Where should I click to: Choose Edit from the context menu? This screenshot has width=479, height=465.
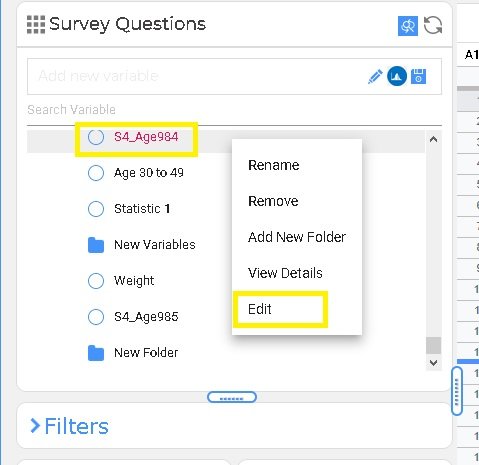[x=260, y=309]
